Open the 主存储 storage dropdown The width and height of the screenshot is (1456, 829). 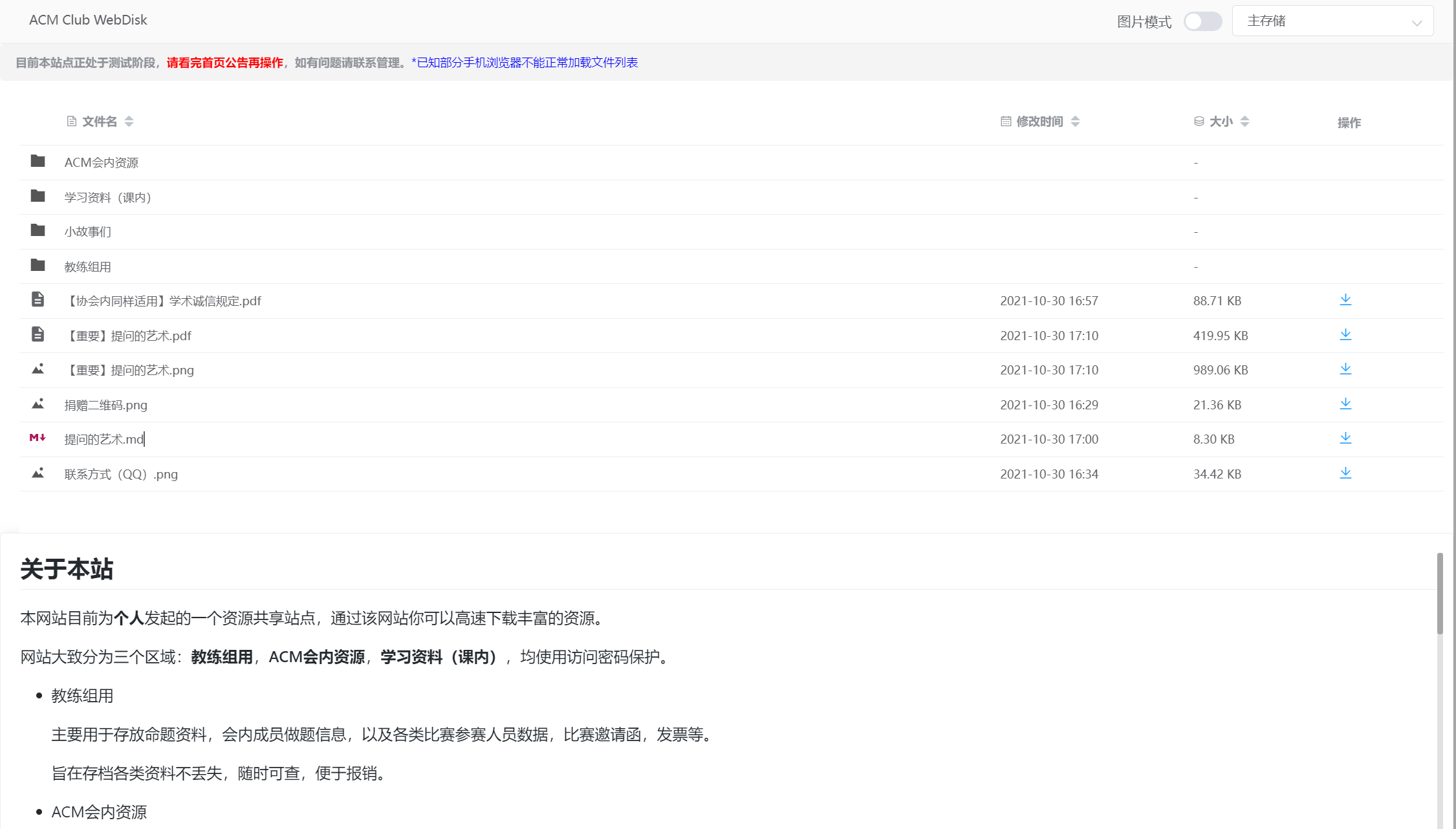point(1332,21)
